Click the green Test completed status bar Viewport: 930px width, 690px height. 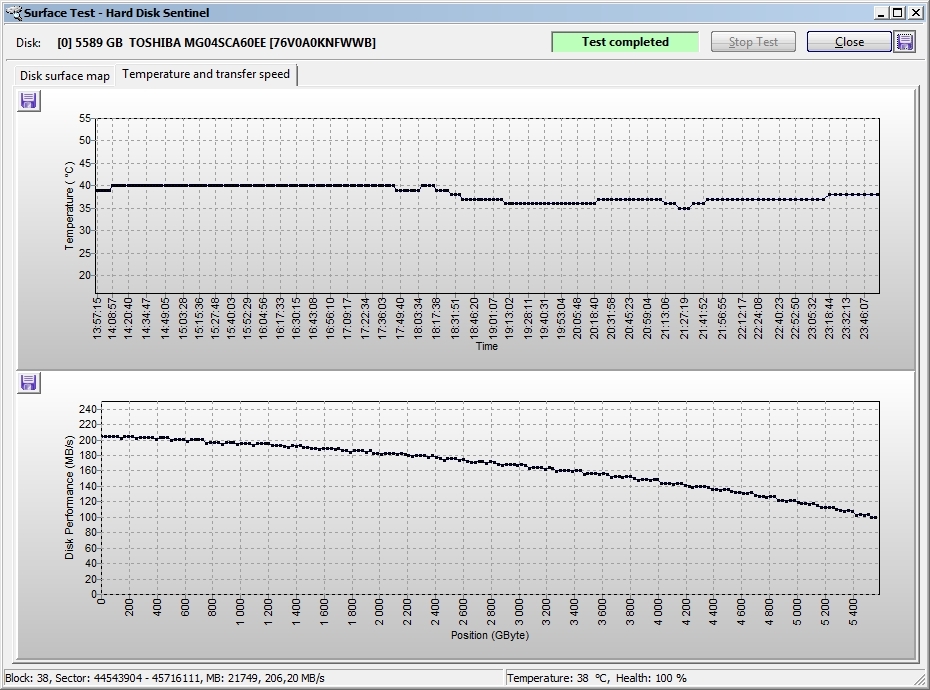coord(625,42)
